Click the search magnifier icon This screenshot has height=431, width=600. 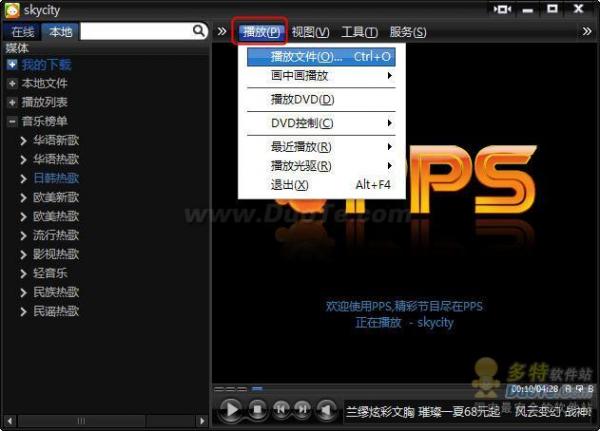199,31
